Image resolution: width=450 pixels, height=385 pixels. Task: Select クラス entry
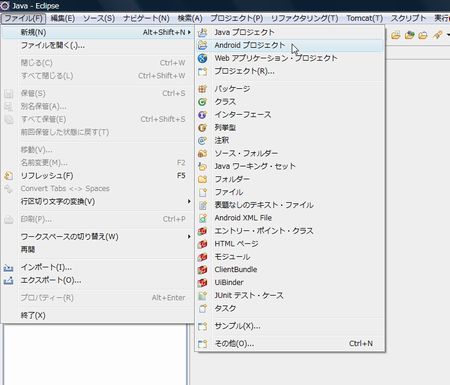point(290,102)
